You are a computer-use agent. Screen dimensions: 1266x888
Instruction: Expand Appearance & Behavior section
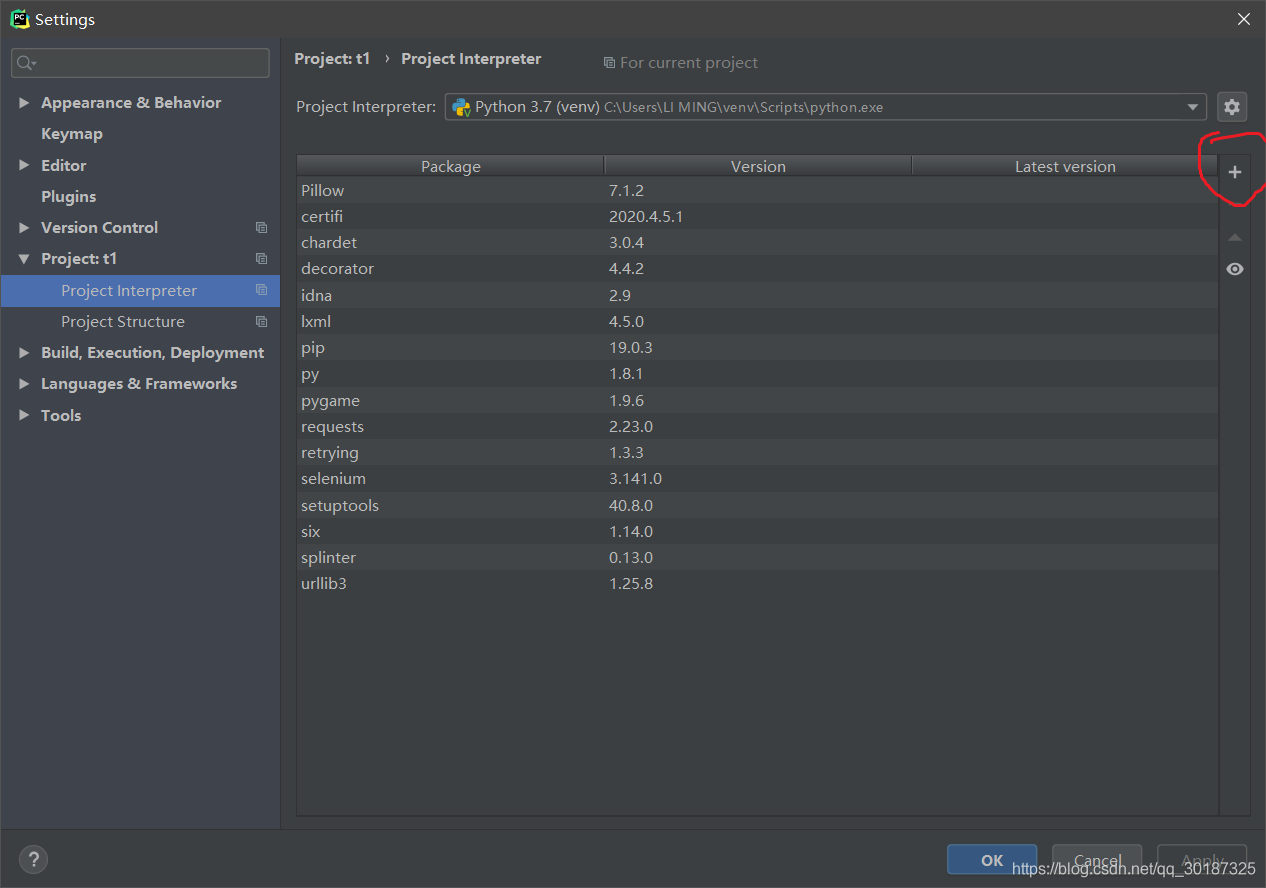click(x=24, y=103)
